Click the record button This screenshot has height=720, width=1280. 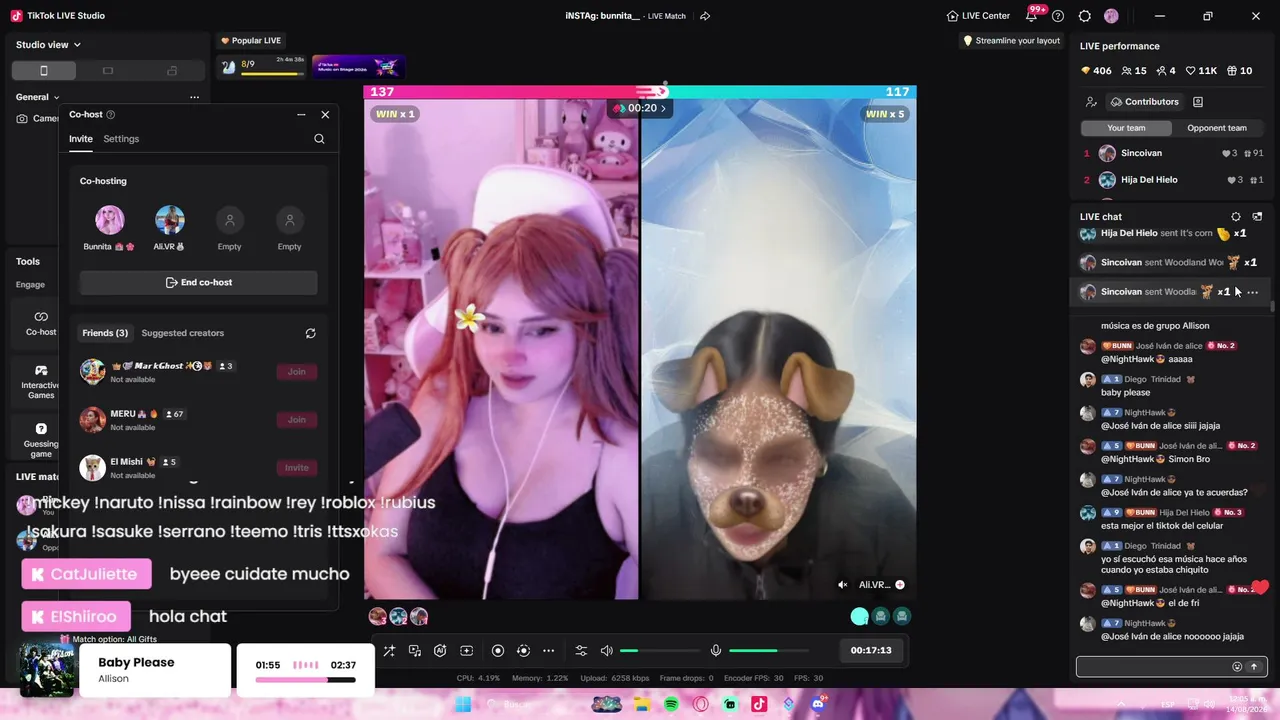(498, 651)
